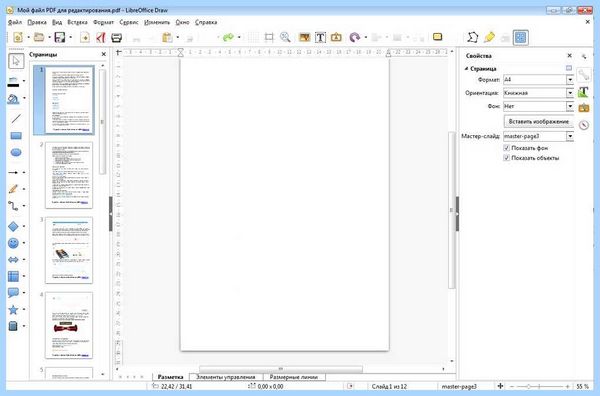The width and height of the screenshot is (600, 396).
Task: Select the Connector tool
Action: tap(13, 206)
